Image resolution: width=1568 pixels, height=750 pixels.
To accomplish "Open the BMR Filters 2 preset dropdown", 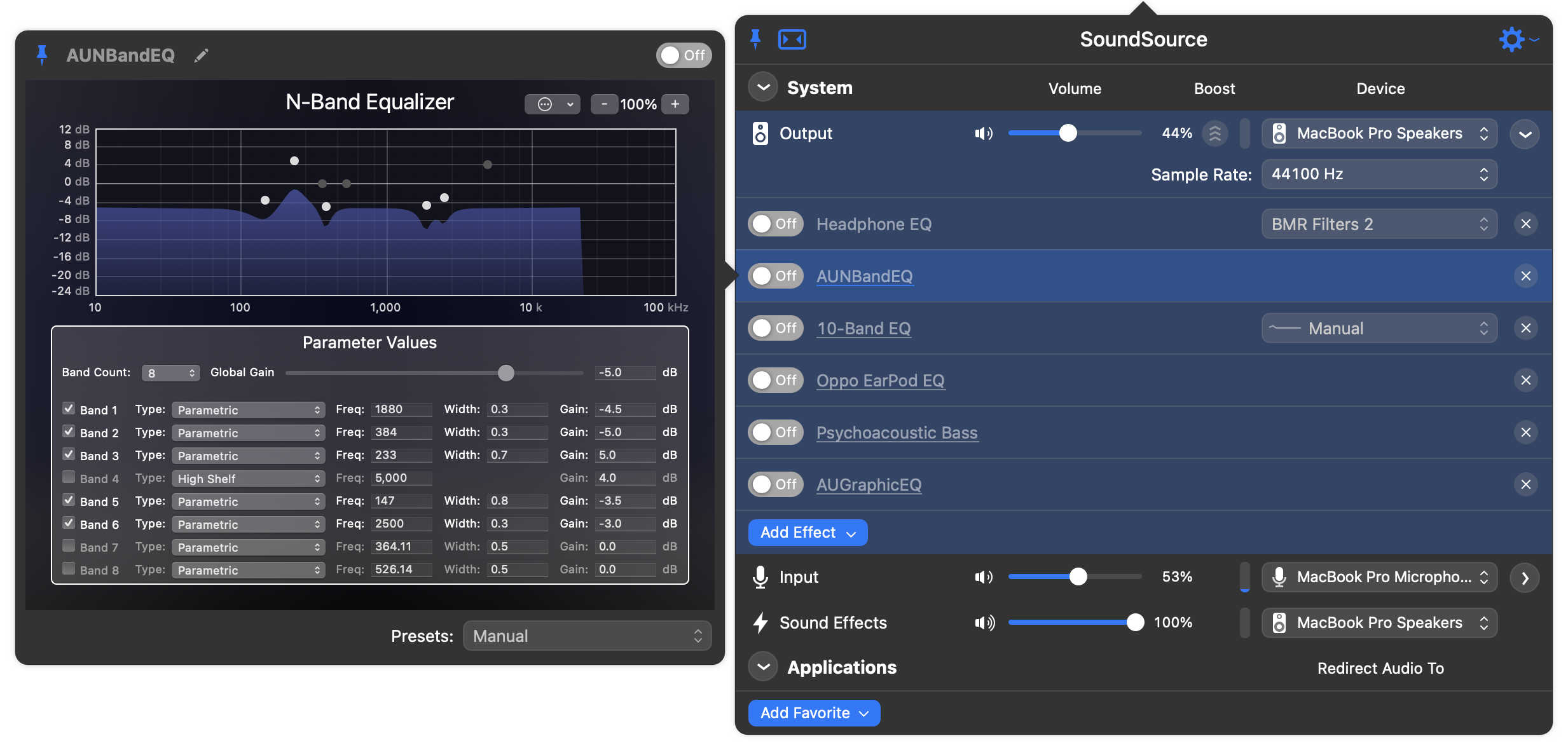I will click(1379, 224).
